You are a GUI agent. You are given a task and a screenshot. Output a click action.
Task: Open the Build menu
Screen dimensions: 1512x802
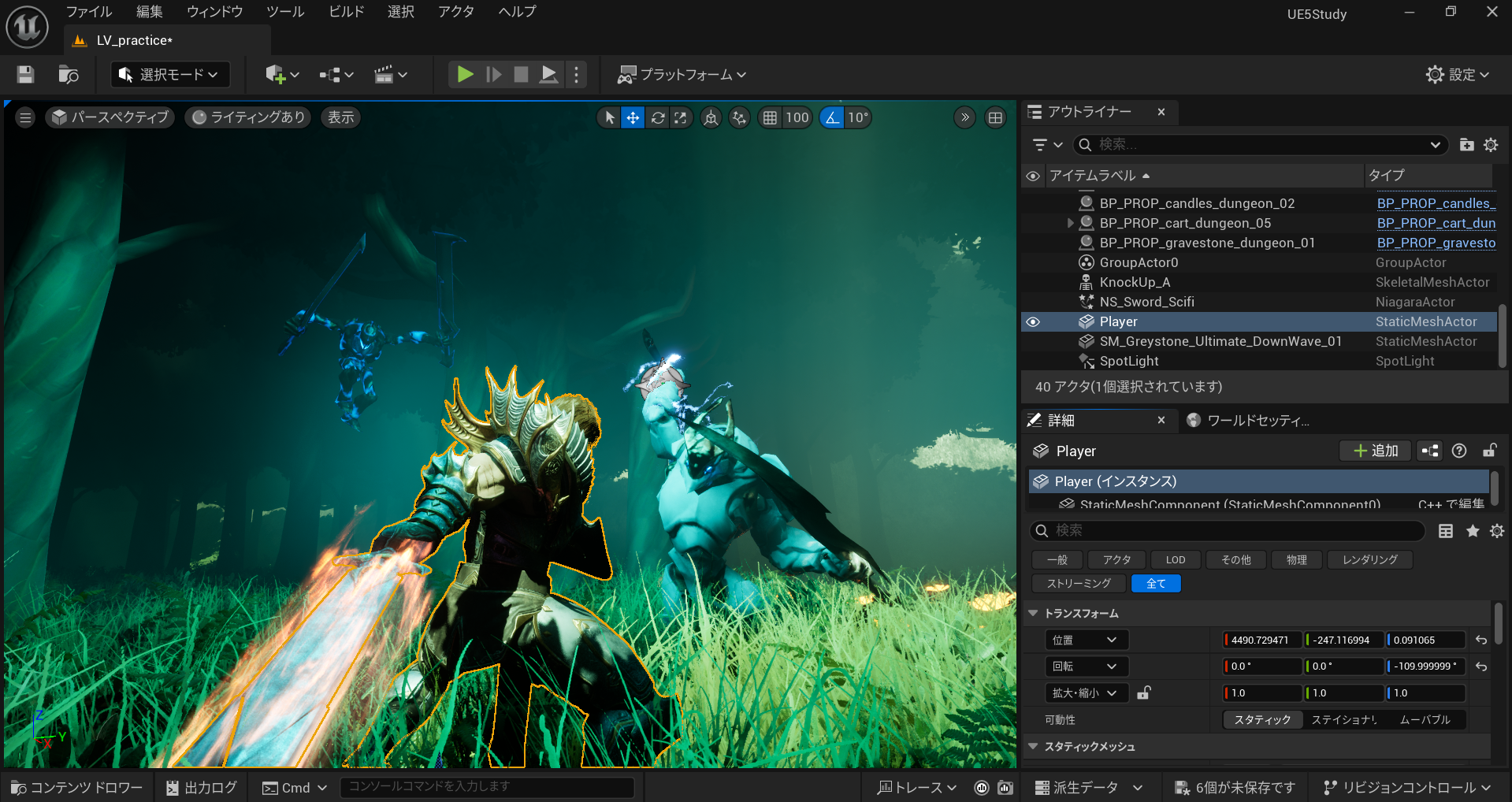tap(347, 12)
